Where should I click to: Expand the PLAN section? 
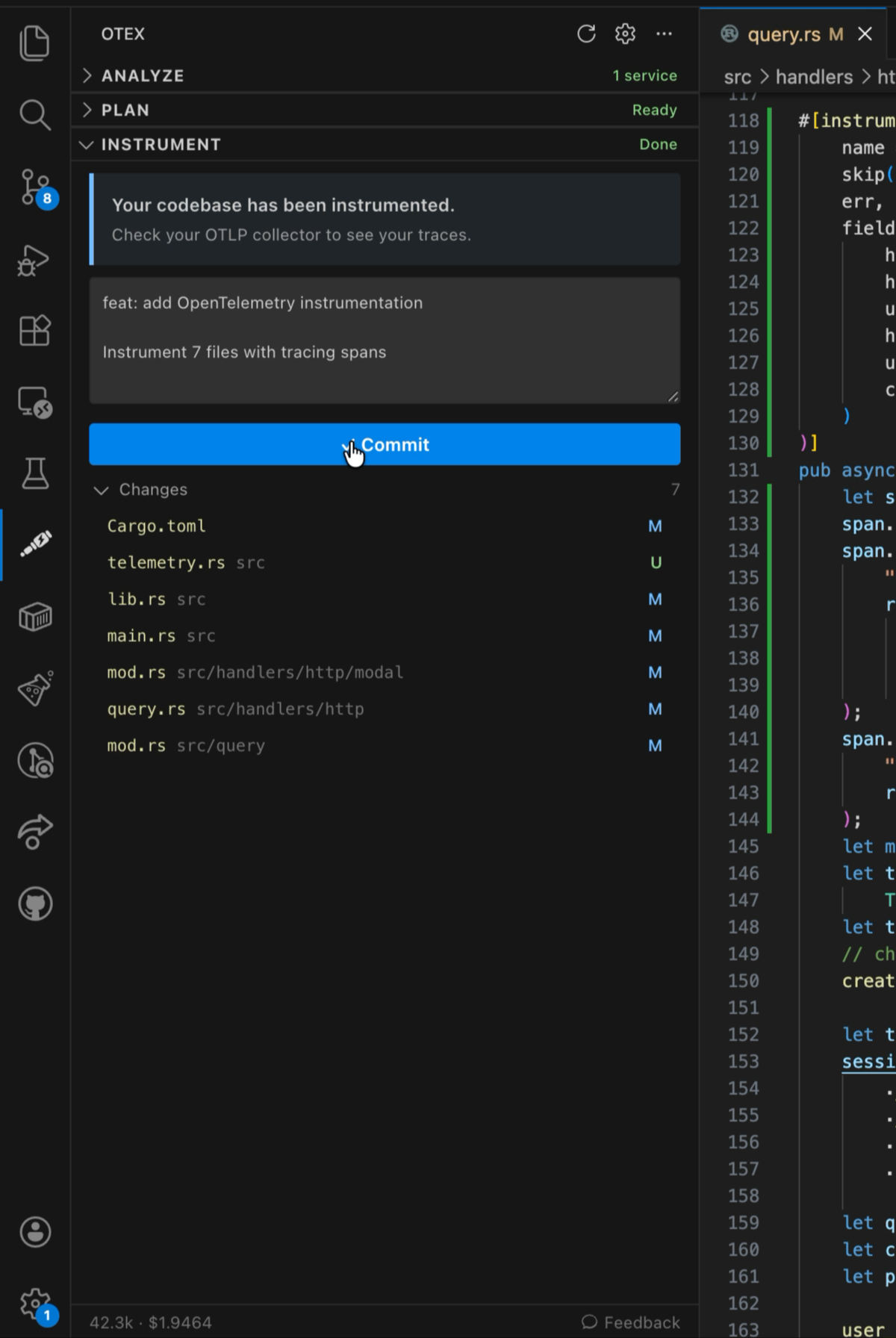coord(385,110)
